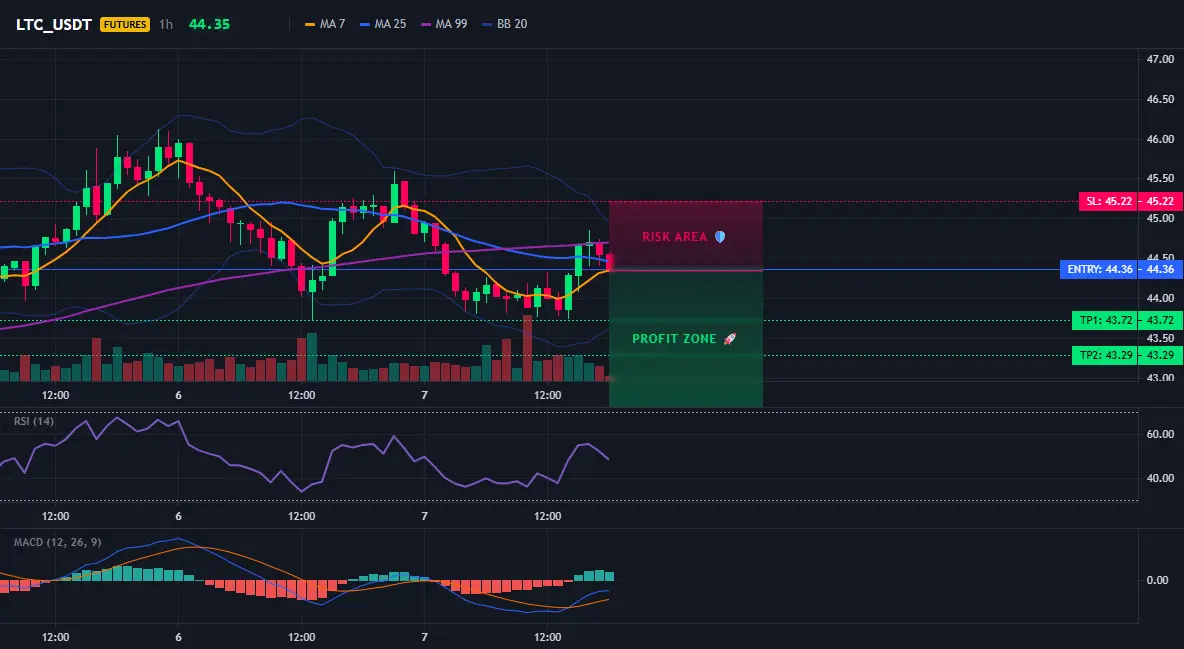Select the 1h timeframe label
Image resolution: width=1184 pixels, height=649 pixels.
166,24
